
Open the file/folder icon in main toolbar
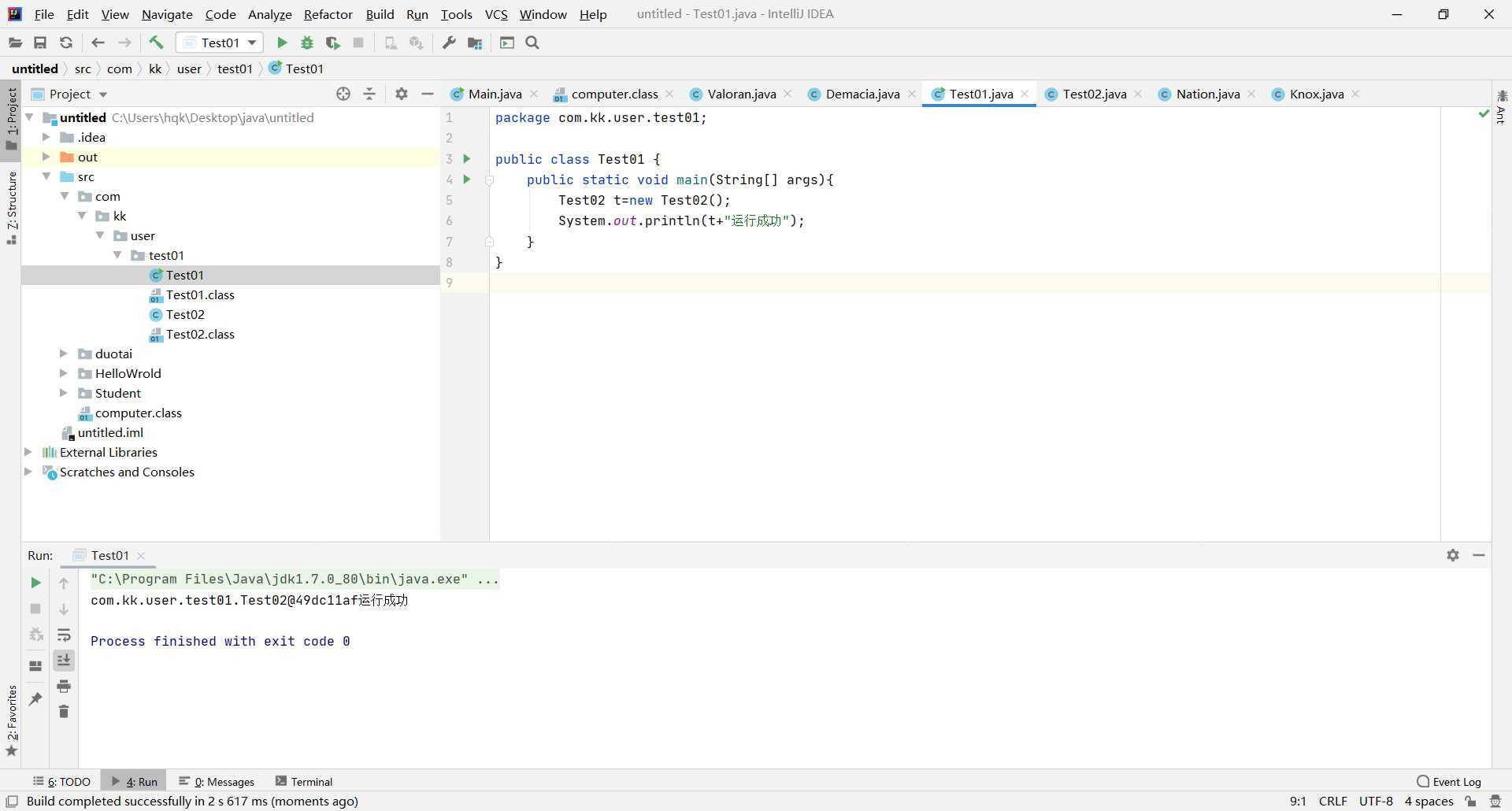tap(15, 43)
